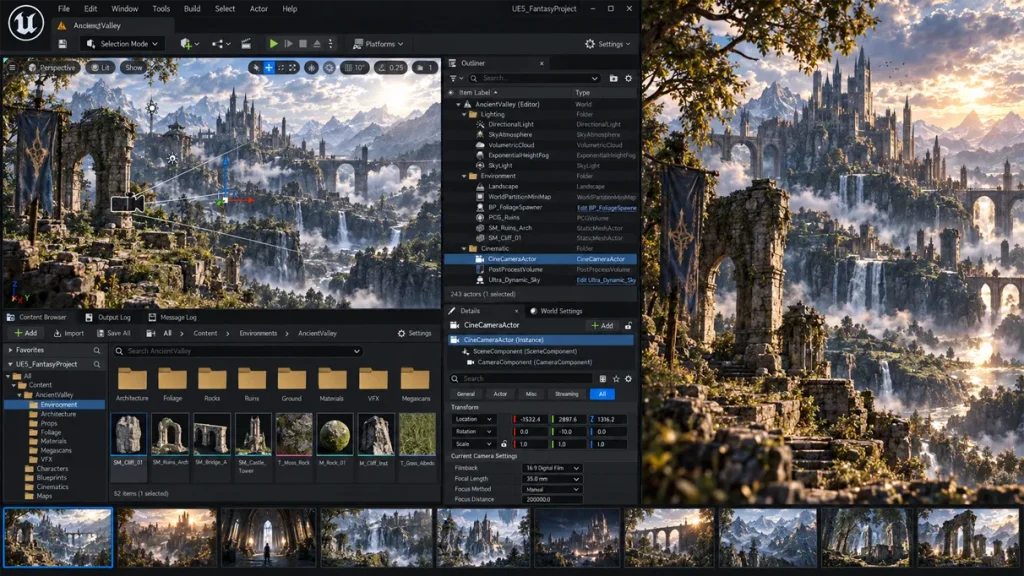
Task: Switch to the World Settings tab
Action: 556,311
